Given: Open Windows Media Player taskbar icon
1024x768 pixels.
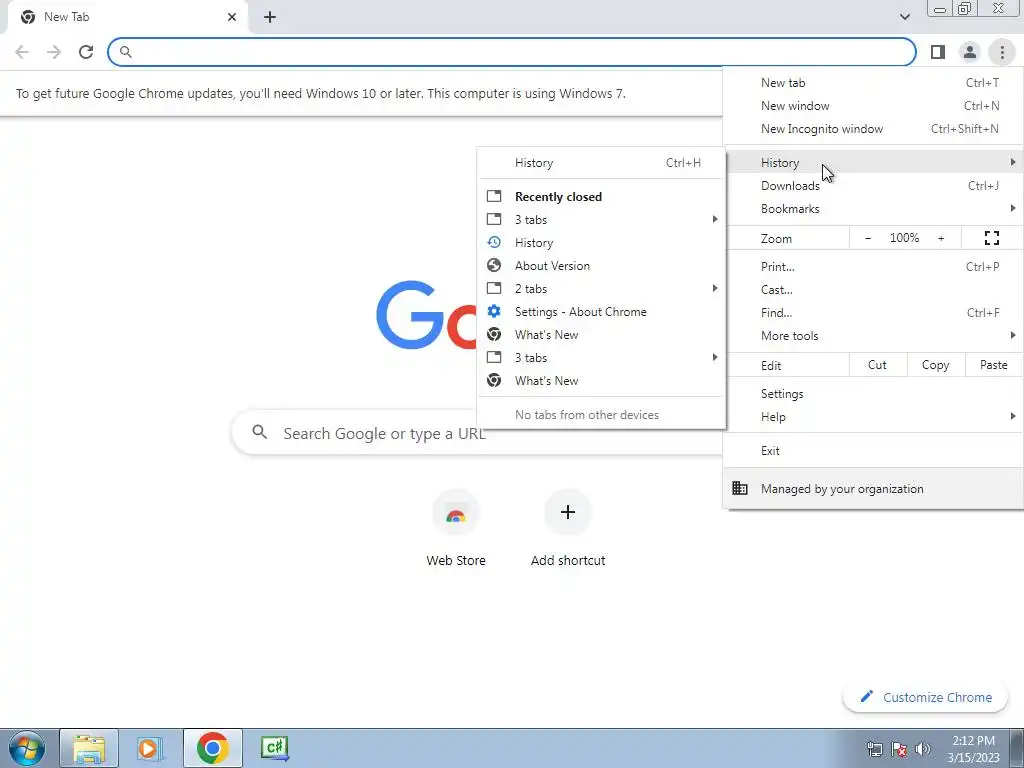Looking at the screenshot, I should point(150,748).
